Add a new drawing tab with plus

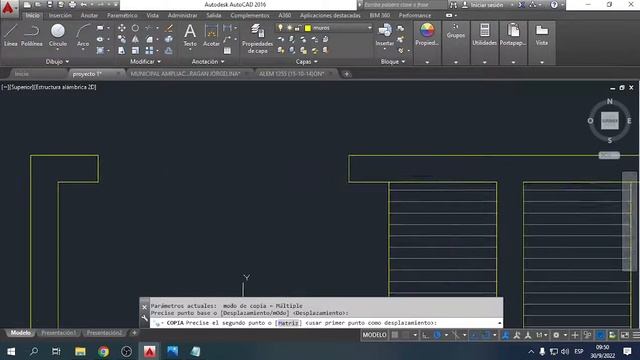[x=347, y=74]
